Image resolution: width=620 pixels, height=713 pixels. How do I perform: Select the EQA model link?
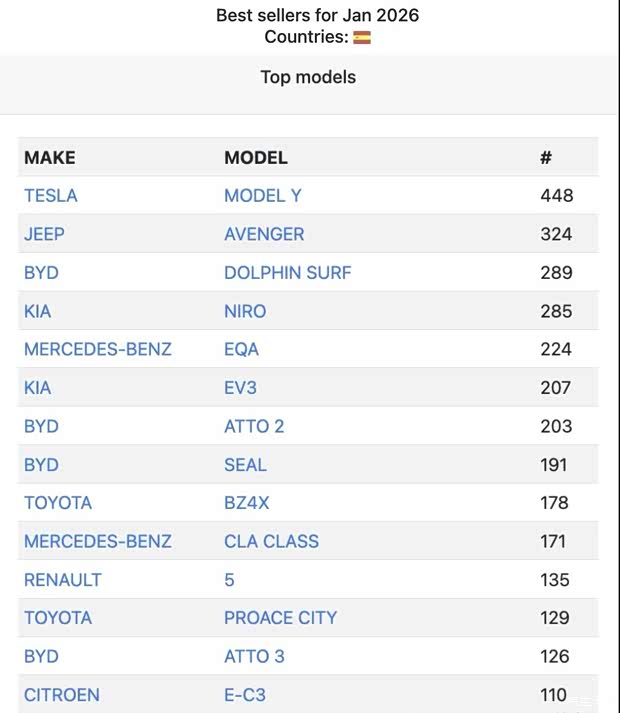tap(241, 349)
